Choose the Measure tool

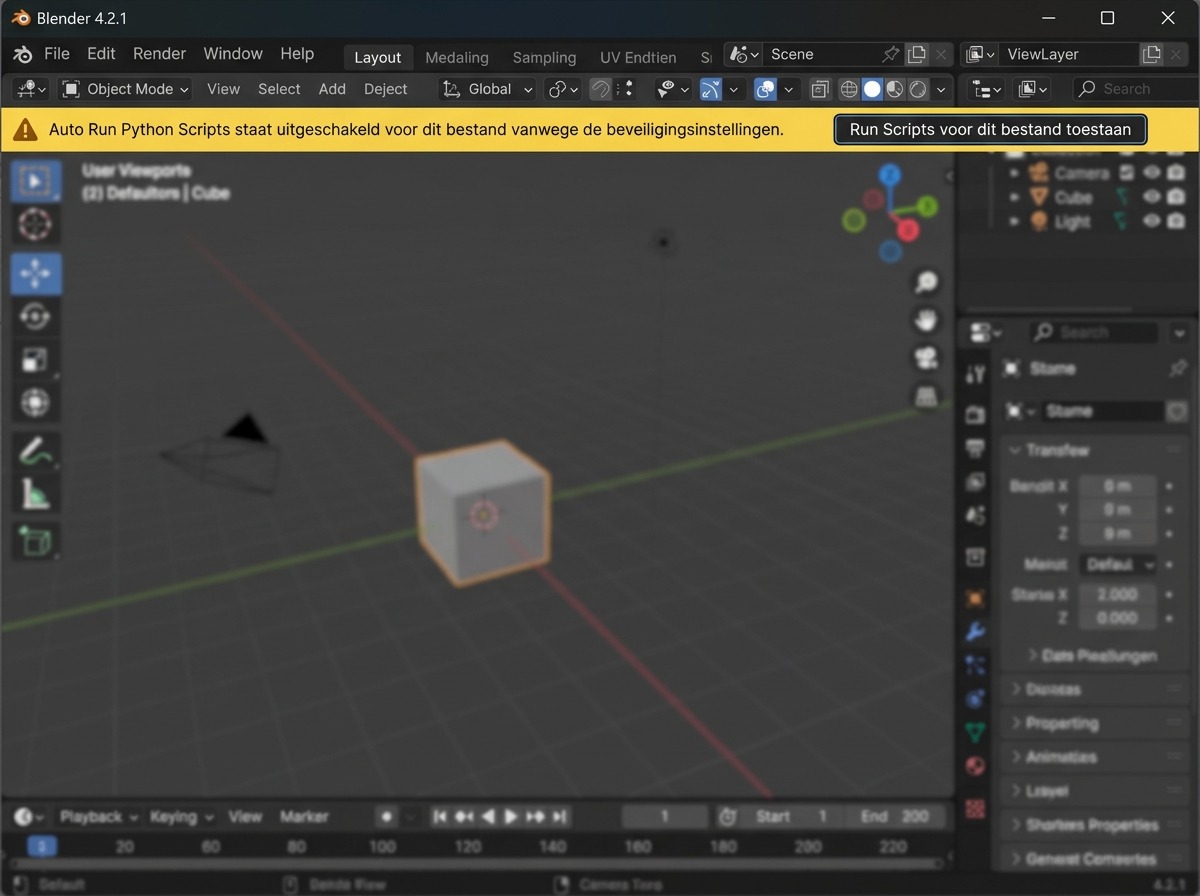click(x=35, y=494)
